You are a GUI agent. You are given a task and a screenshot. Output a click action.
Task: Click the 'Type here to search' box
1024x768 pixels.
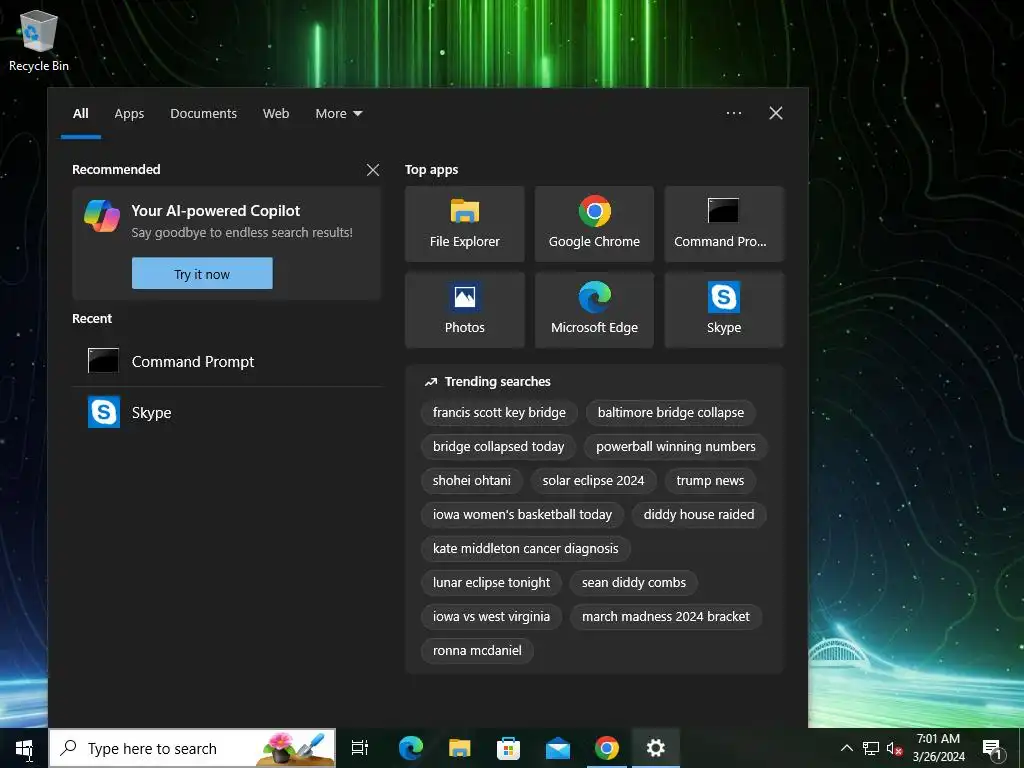[x=193, y=748]
